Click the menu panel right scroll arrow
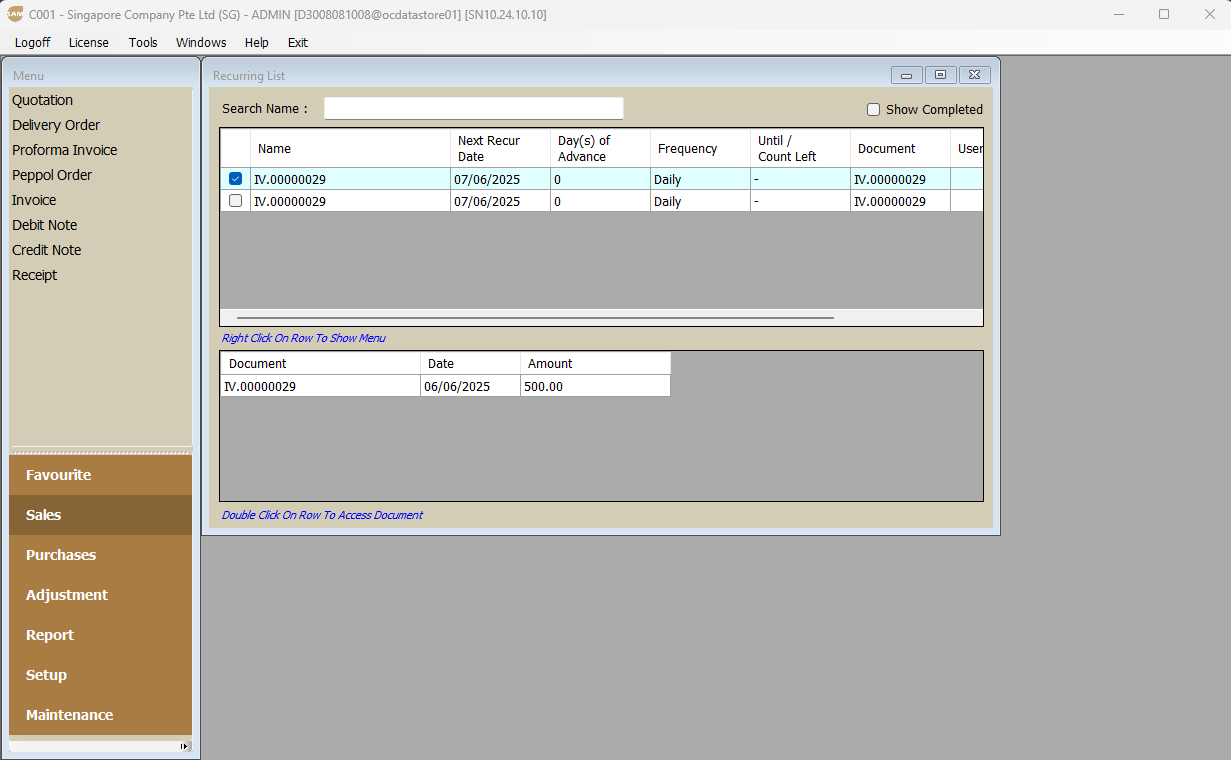Viewport: 1231px width, 760px height. (x=184, y=746)
